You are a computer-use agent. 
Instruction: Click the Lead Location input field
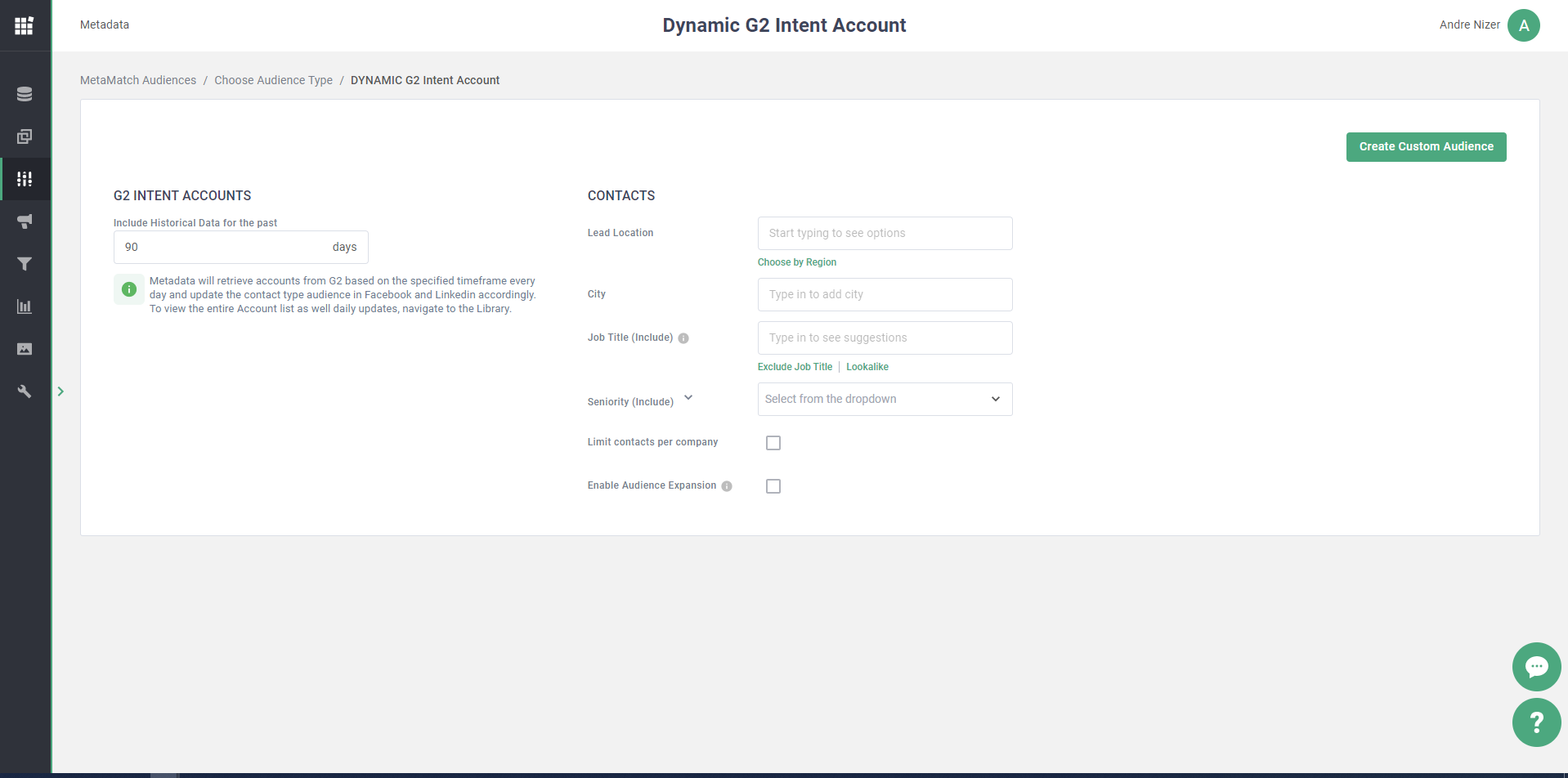click(x=885, y=234)
